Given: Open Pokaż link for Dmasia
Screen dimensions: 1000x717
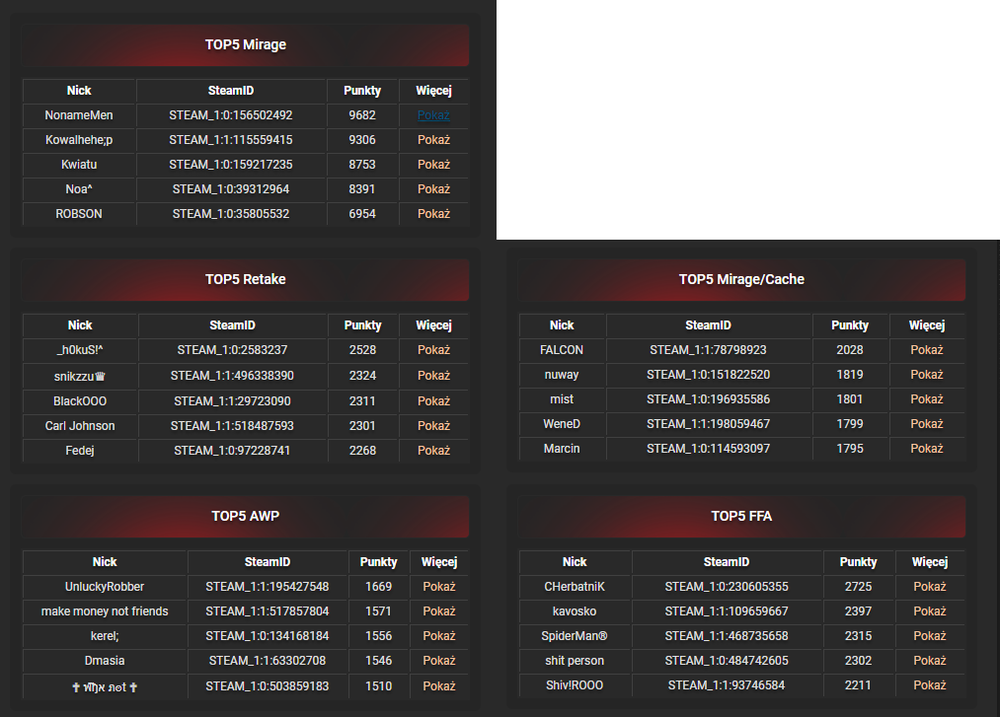Looking at the screenshot, I should [x=439, y=661].
